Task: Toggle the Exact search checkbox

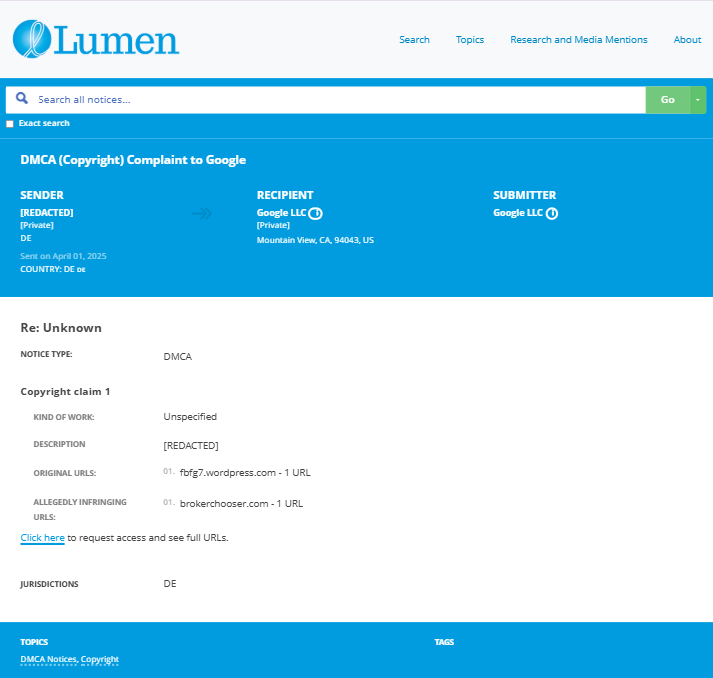Action: [x=10, y=124]
